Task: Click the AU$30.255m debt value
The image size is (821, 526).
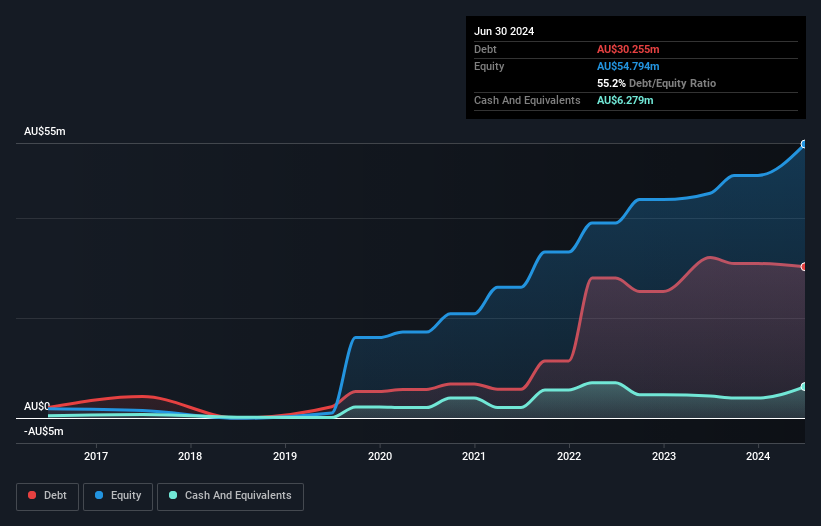Action: (x=628, y=49)
